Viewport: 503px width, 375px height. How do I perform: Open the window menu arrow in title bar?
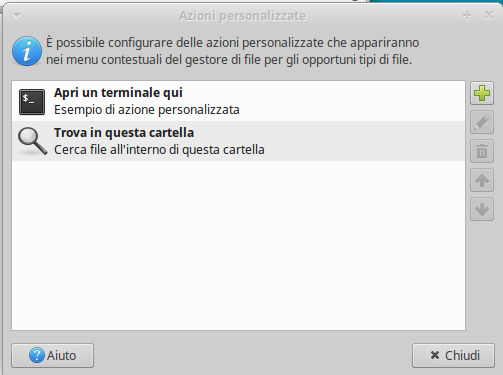(x=17, y=15)
